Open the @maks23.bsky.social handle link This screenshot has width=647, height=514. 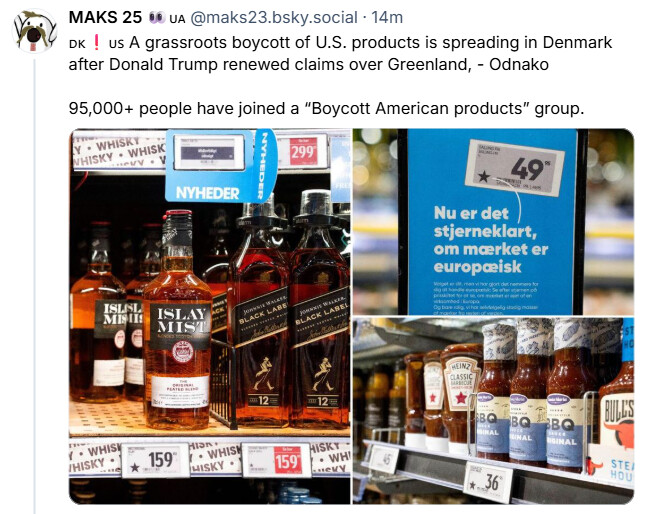[x=274, y=17]
